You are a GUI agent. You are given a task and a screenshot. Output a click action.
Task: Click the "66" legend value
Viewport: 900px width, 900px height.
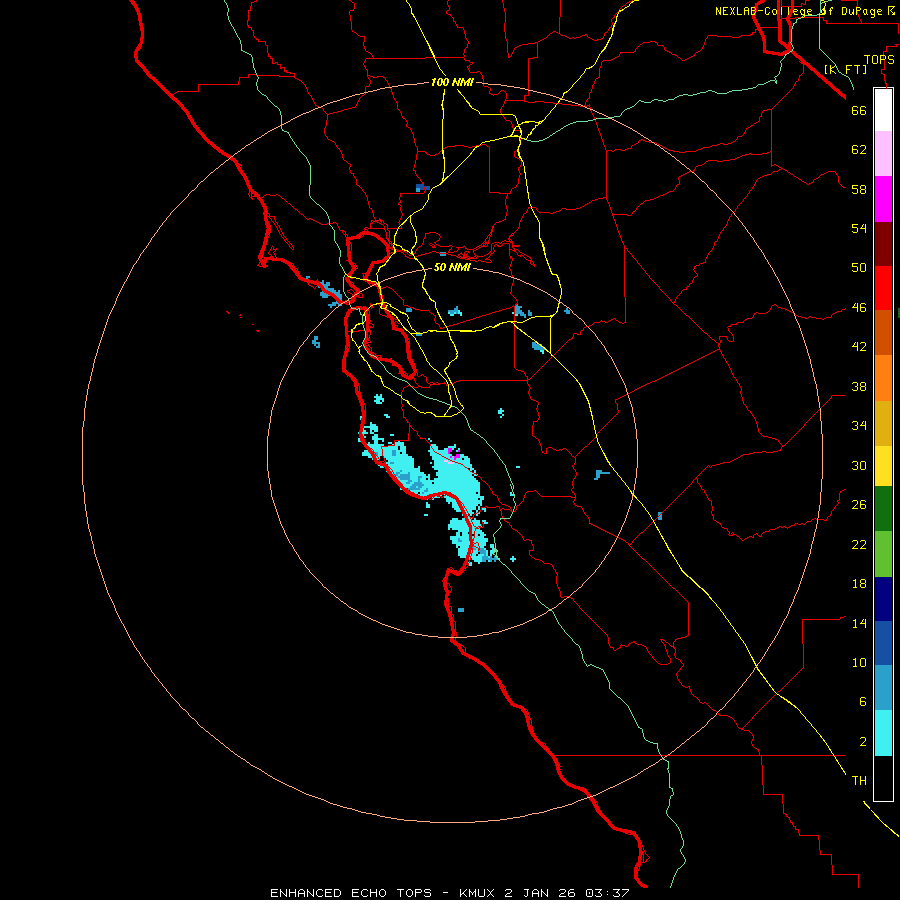(859, 110)
